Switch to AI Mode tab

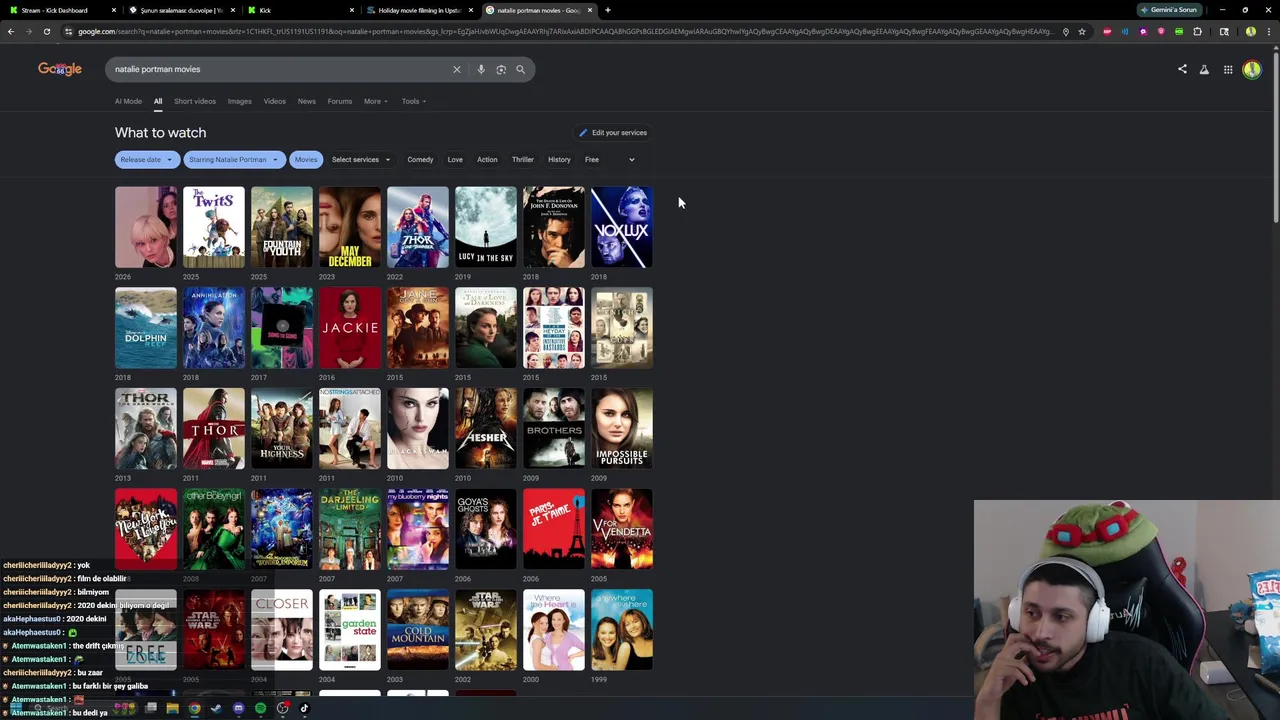[128, 101]
